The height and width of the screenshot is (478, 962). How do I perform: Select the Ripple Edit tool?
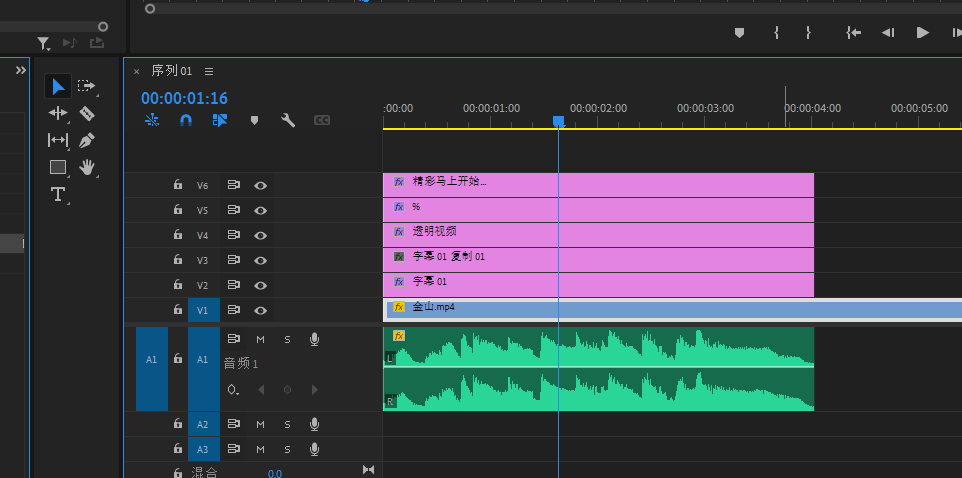[x=58, y=113]
